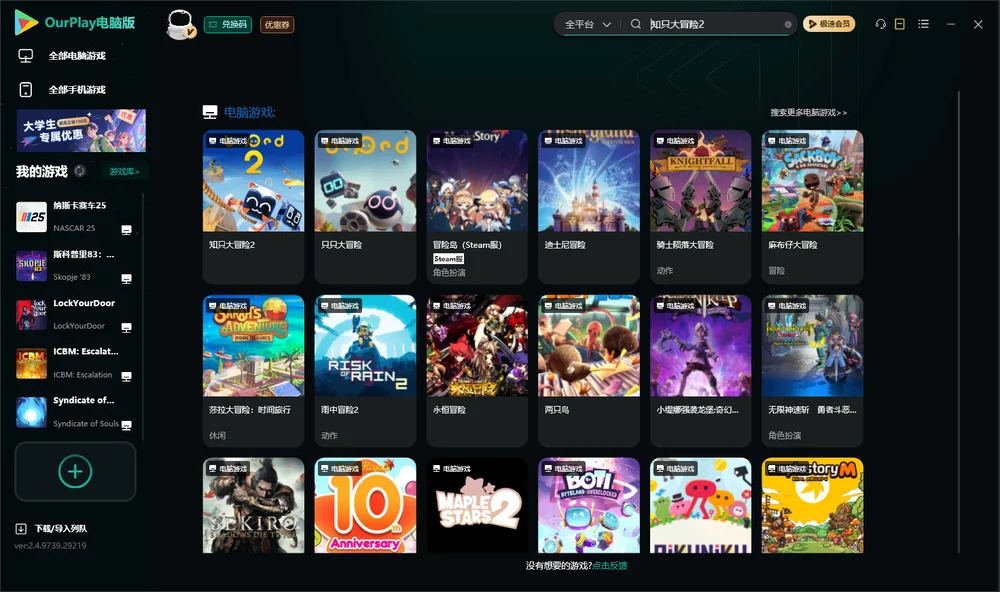Viewport: 1000px width, 592px height.
Task: Open the 雨中冒险2 Risk of Rain card
Action: pos(365,371)
